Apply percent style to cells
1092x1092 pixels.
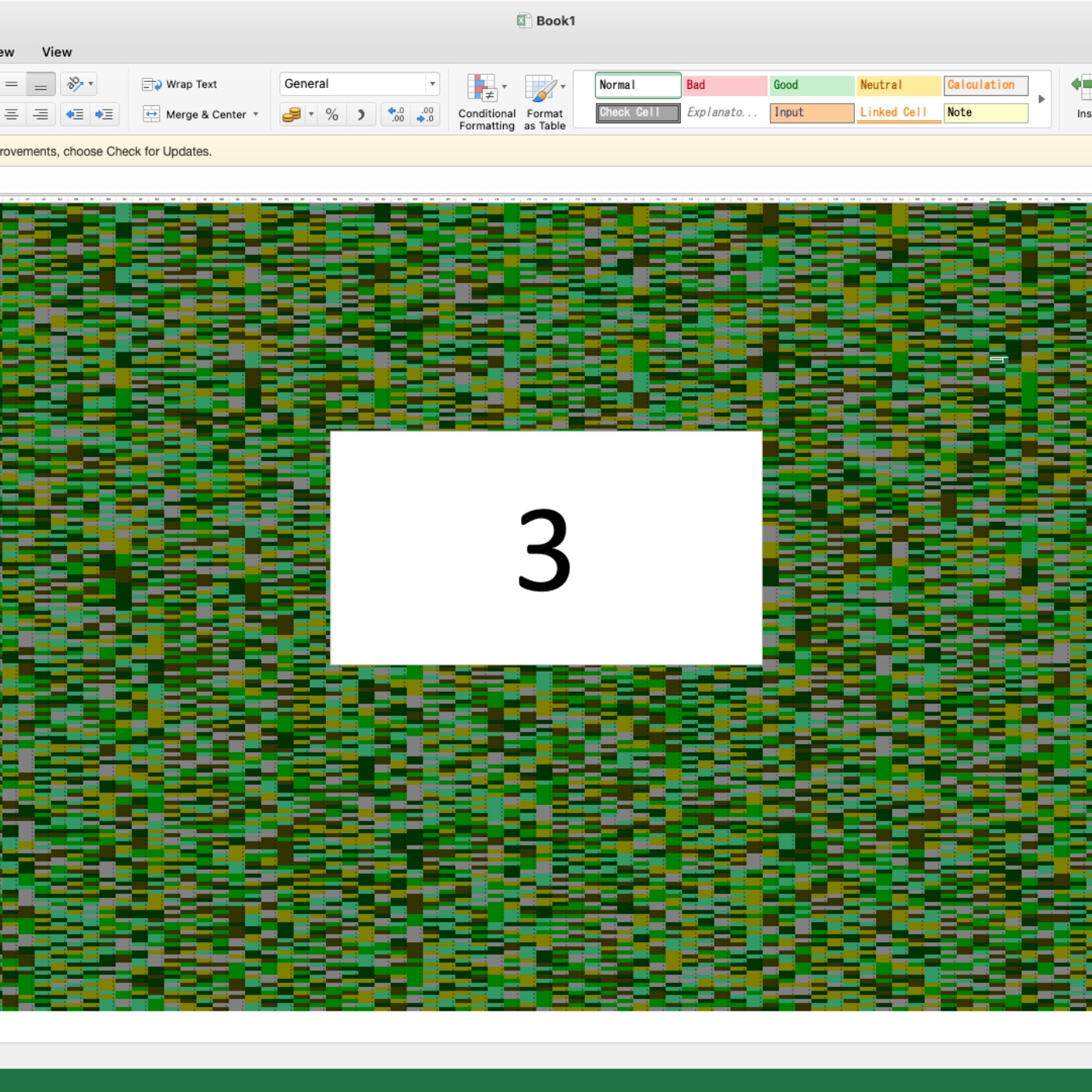pyautogui.click(x=331, y=115)
